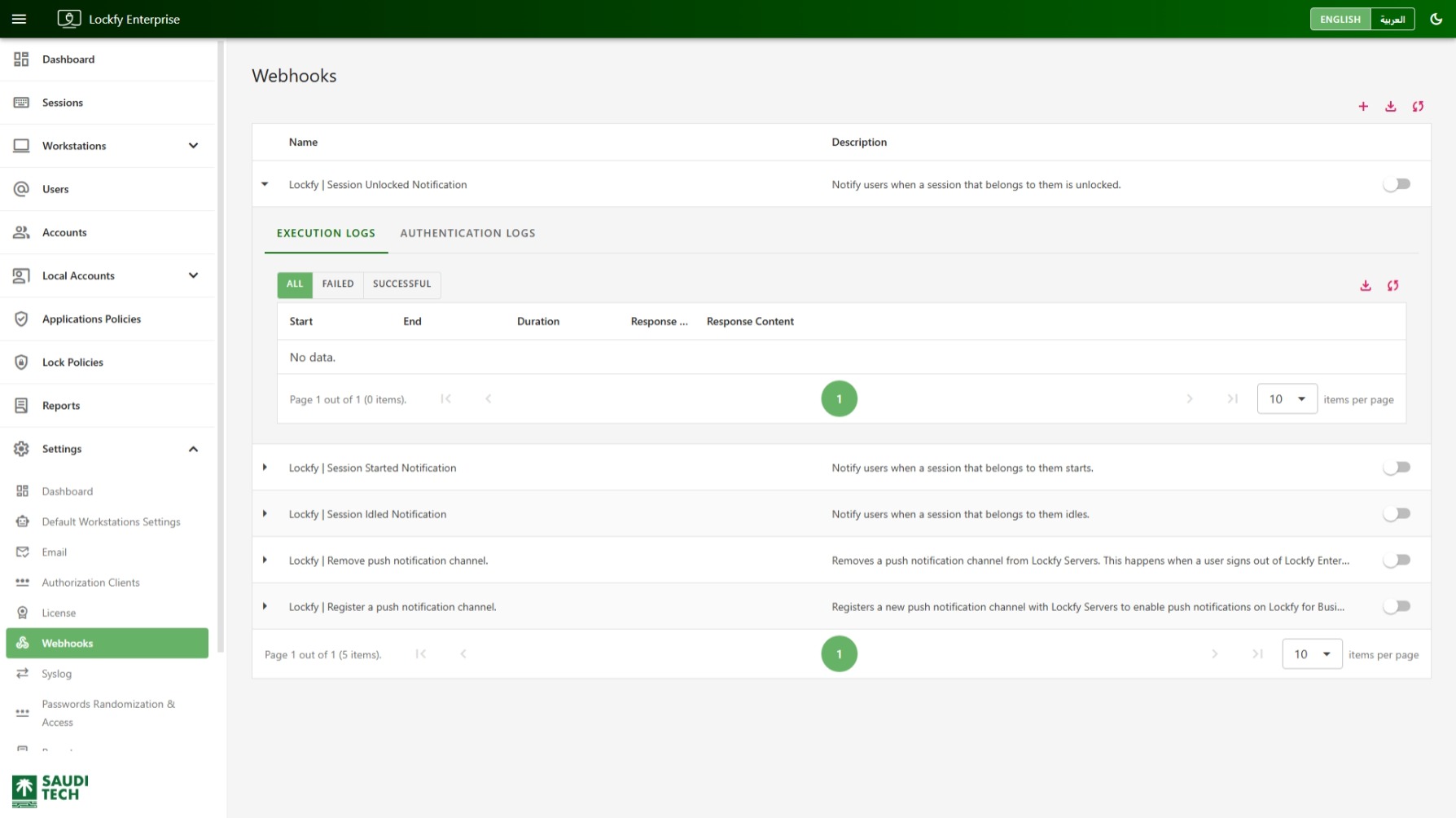Open the hamburger navigation menu
1456x818 pixels.
[x=19, y=19]
